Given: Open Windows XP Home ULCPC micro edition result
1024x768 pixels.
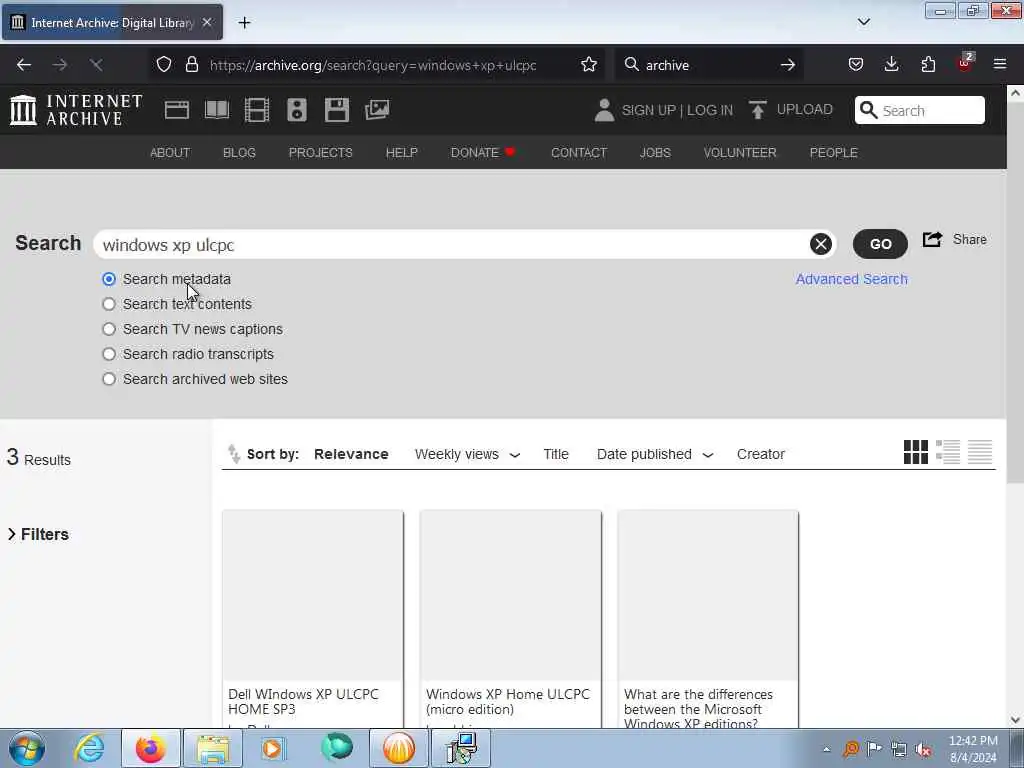Looking at the screenshot, I should [x=511, y=618].
